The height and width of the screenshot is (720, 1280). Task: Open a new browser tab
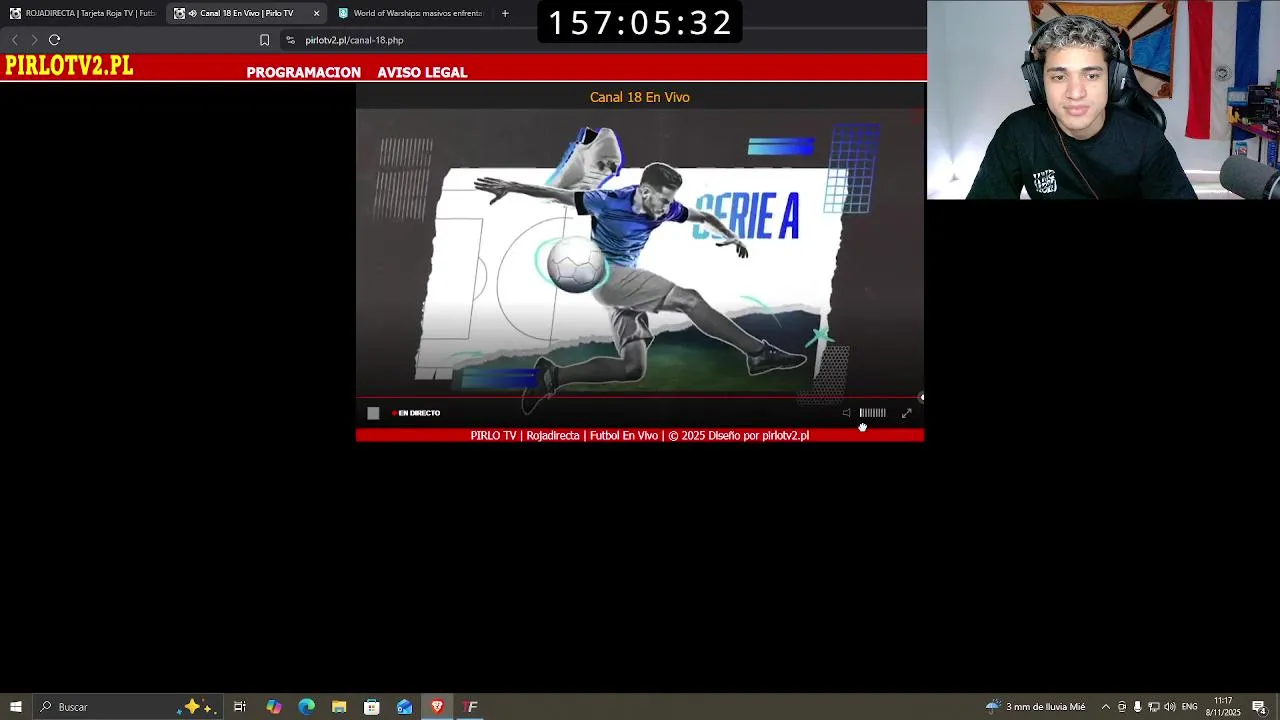click(505, 13)
